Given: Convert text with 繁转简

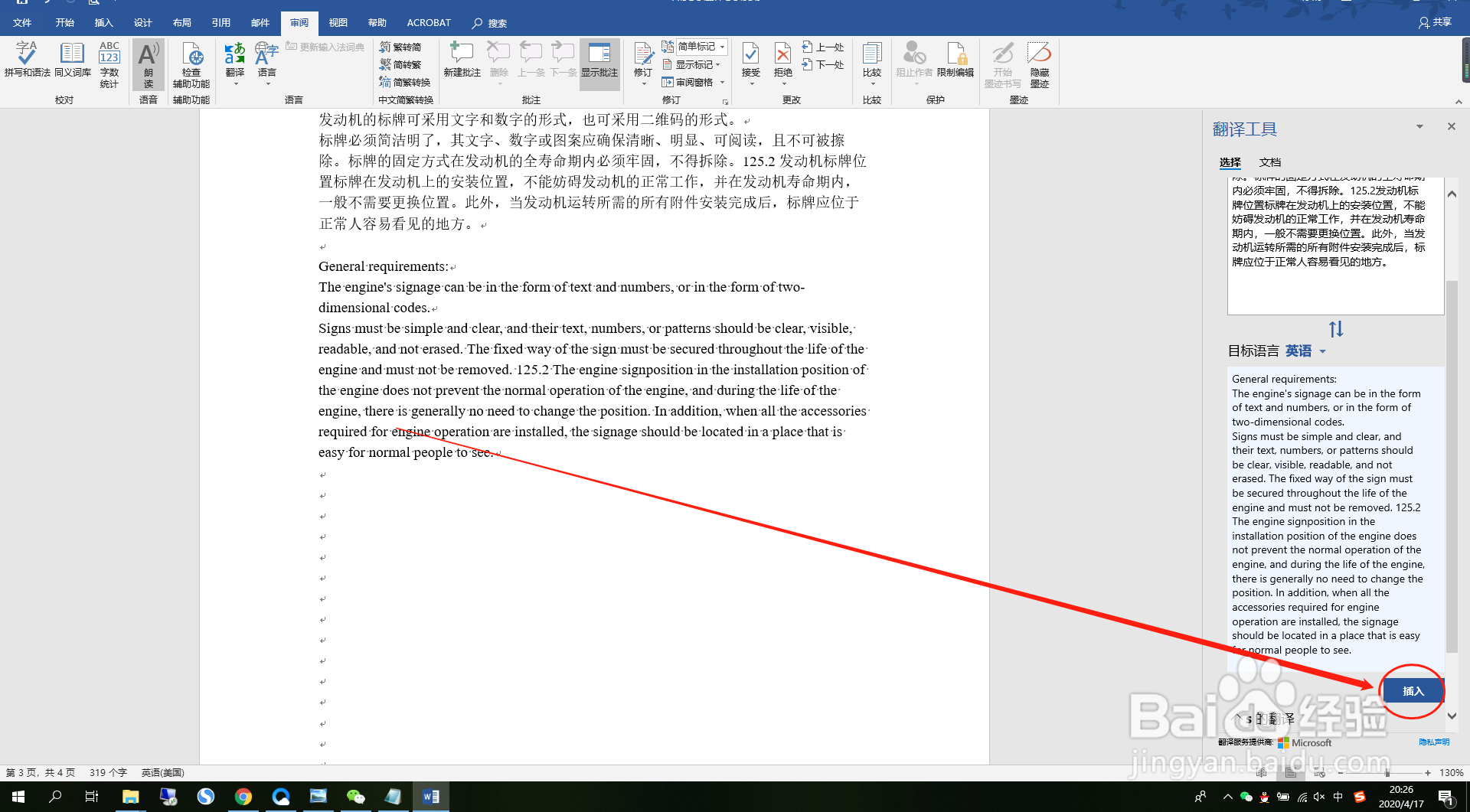Looking at the screenshot, I should click(400, 47).
